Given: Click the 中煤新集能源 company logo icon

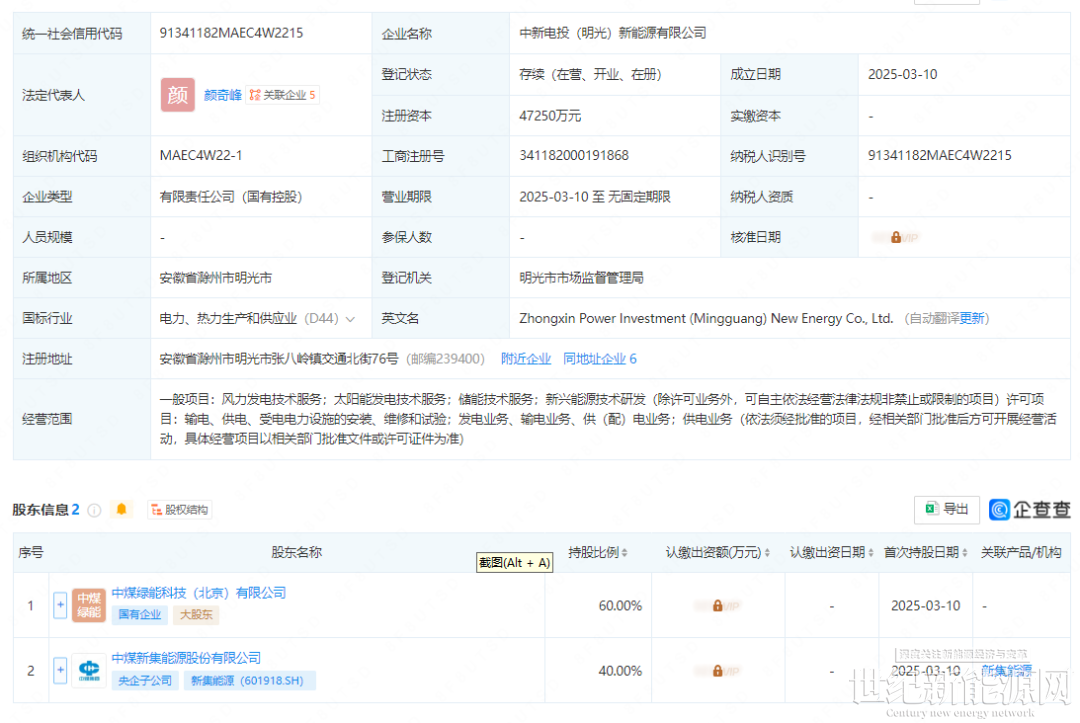Looking at the screenshot, I should click(x=89, y=670).
